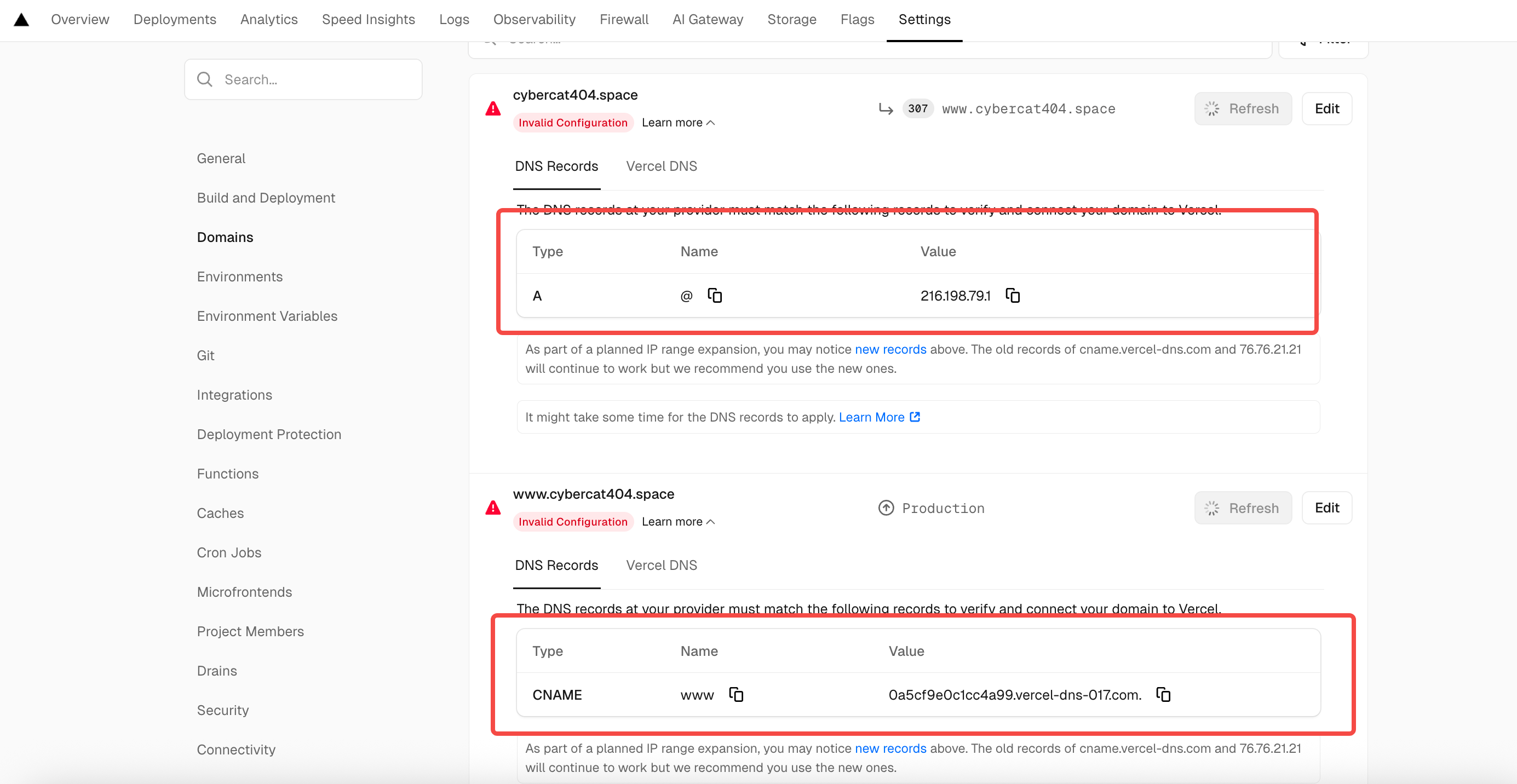The height and width of the screenshot is (784, 1517).
Task: Copy the 216.198.79.1 value
Action: [x=1012, y=296]
